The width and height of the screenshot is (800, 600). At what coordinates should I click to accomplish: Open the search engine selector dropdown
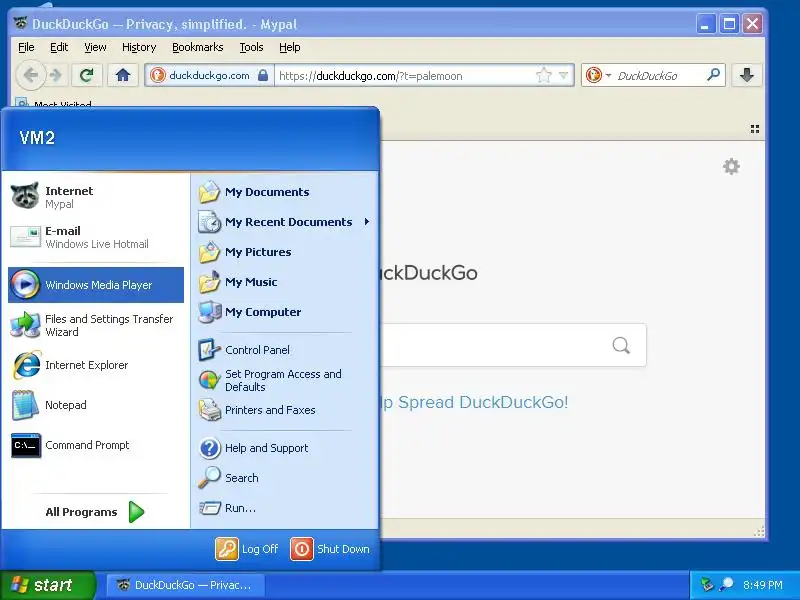pos(598,76)
